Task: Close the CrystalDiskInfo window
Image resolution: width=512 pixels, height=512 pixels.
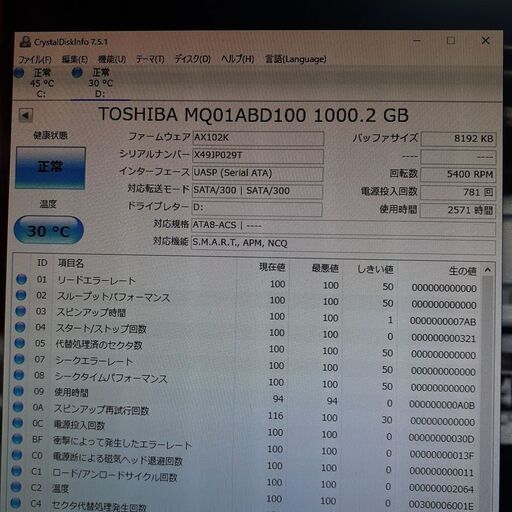Action: (486, 41)
